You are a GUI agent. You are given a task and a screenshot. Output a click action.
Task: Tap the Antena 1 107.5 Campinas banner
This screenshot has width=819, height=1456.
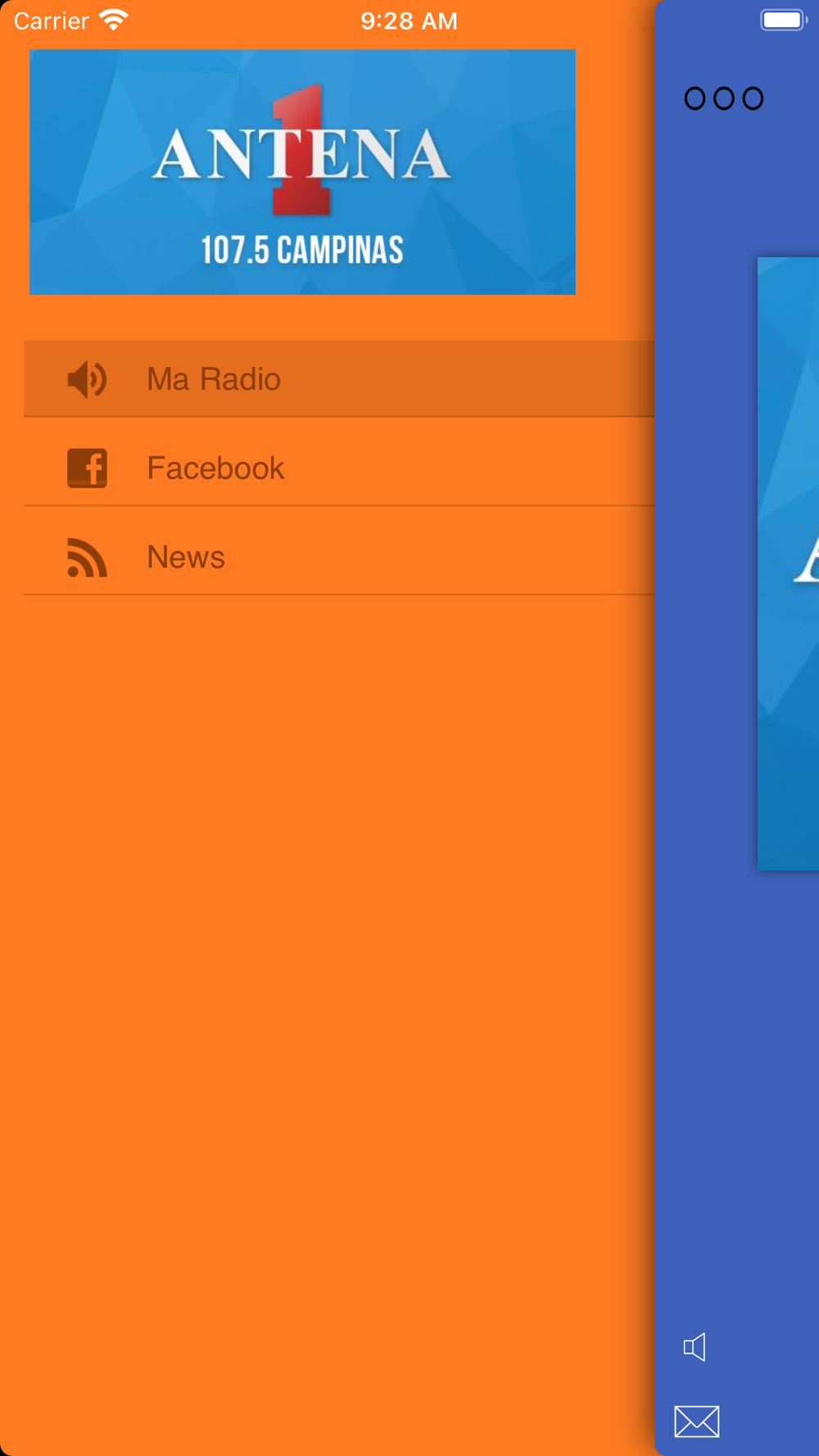pyautogui.click(x=302, y=172)
